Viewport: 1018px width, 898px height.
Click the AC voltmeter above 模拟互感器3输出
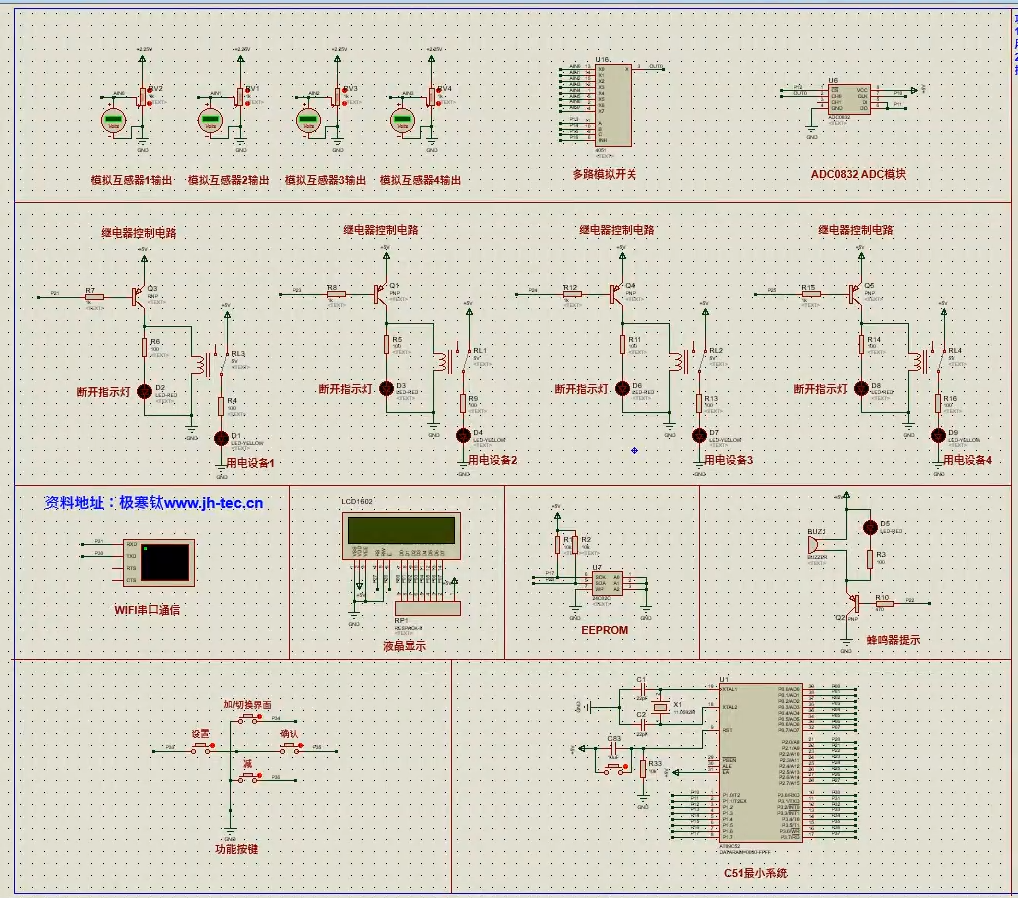pos(308,121)
